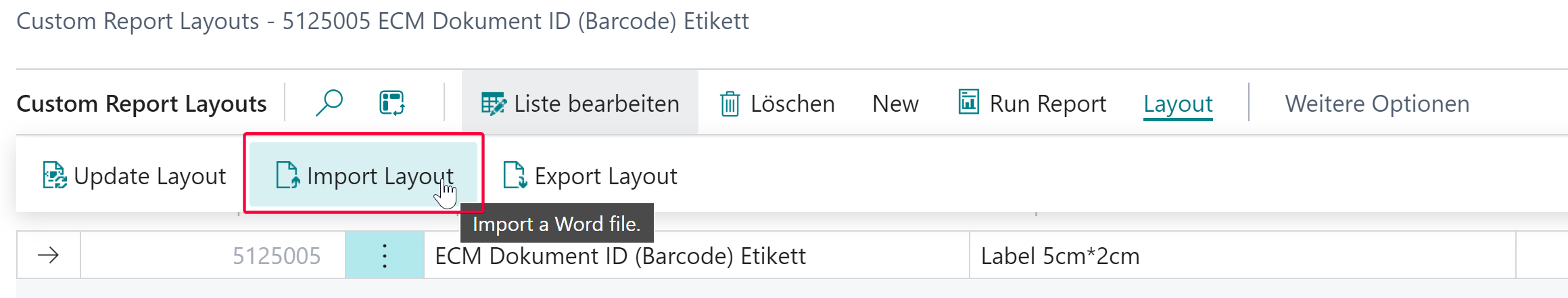Click the Löschen text label
Image resolution: width=1568 pixels, height=298 pixels.
792,104
